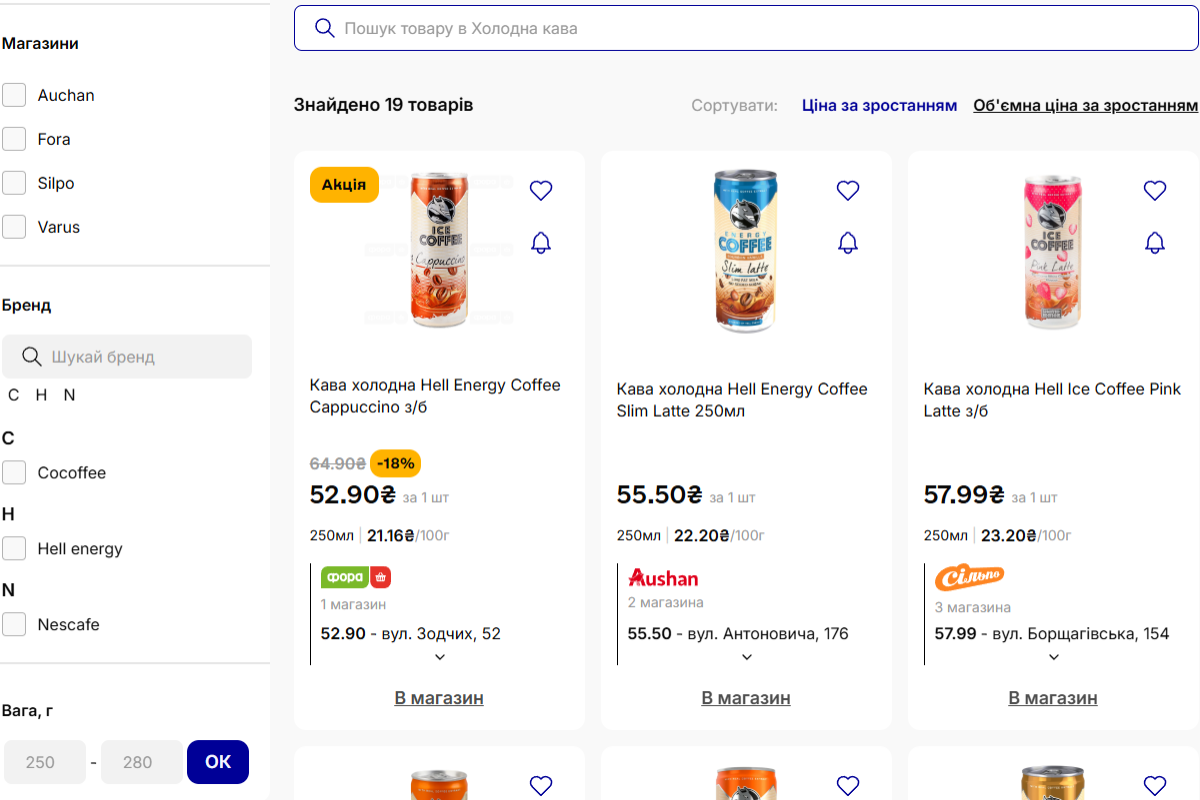Sort by 'Ціна за зростанням'
Viewport: 1200px width, 800px height.
(879, 105)
